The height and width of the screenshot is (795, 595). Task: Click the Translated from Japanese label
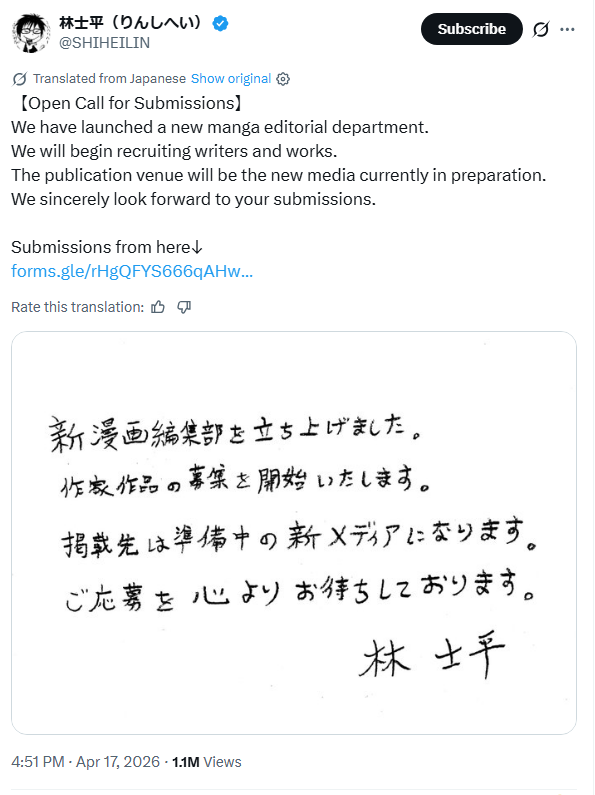(109, 79)
